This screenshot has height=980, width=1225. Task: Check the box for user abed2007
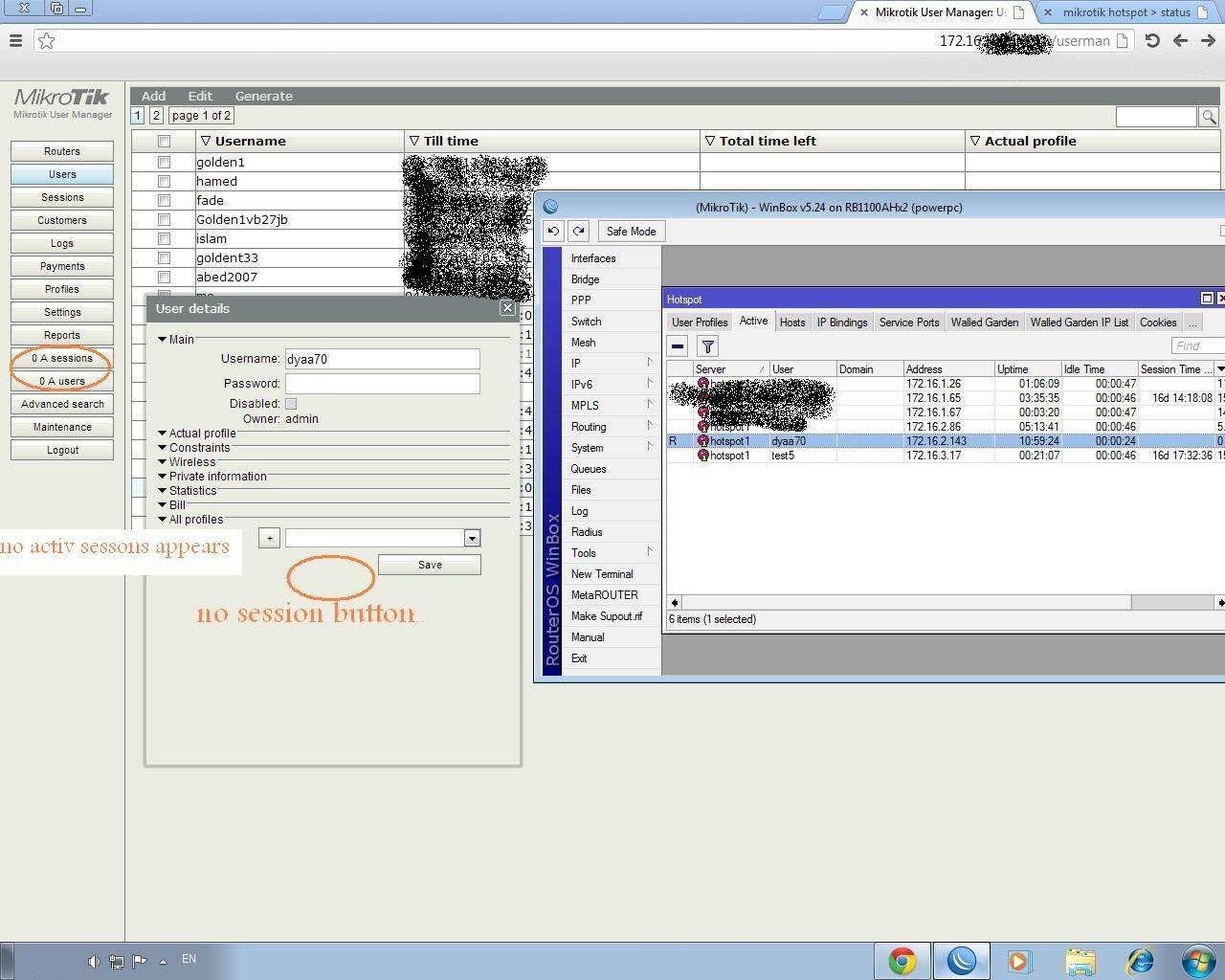[164, 278]
